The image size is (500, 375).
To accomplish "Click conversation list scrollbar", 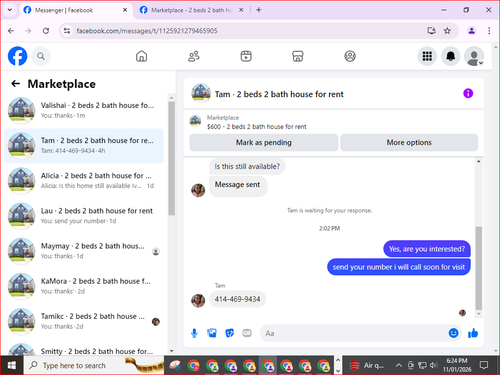I will point(171,158).
